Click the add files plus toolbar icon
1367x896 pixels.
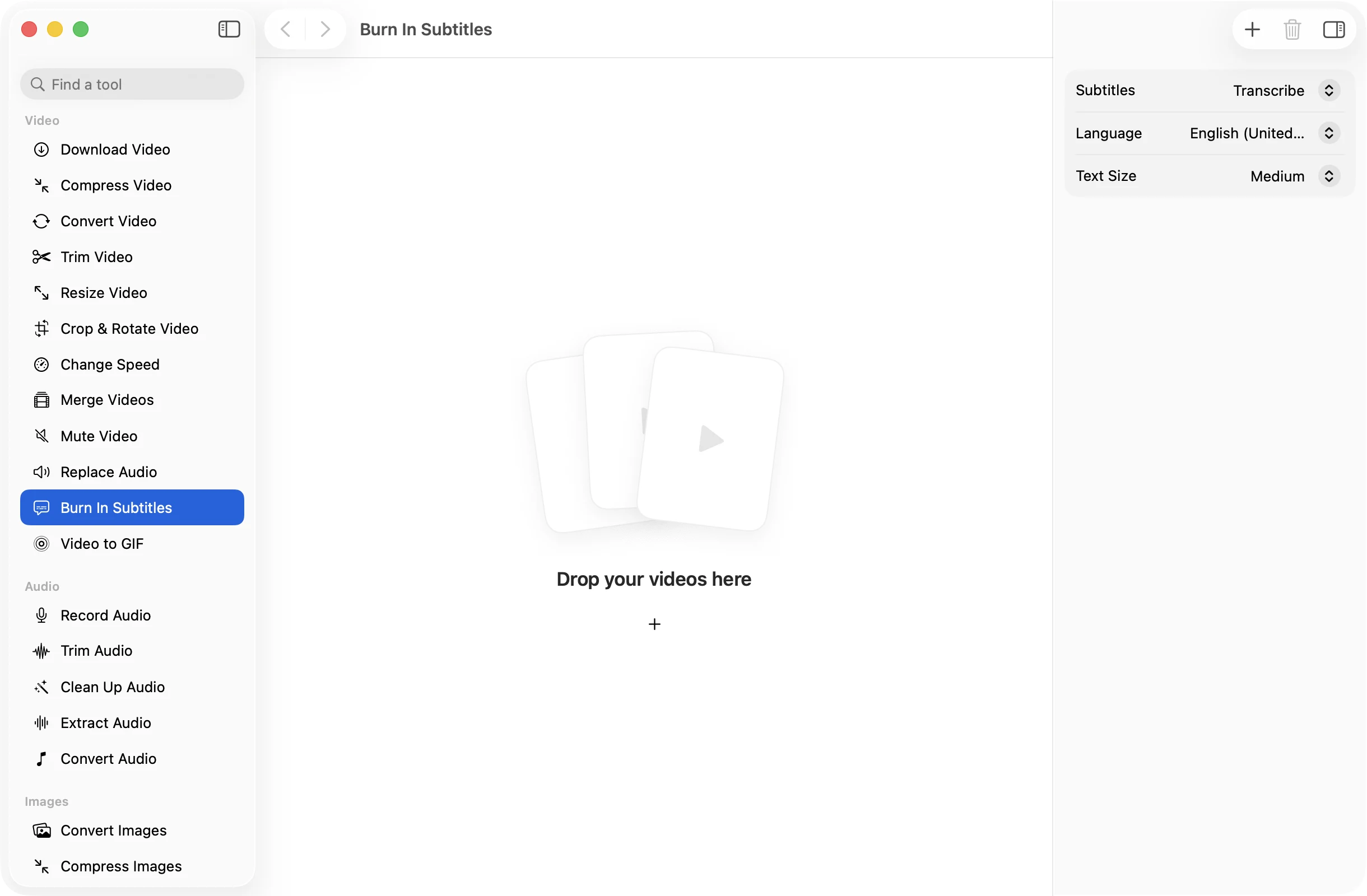[x=1252, y=29]
